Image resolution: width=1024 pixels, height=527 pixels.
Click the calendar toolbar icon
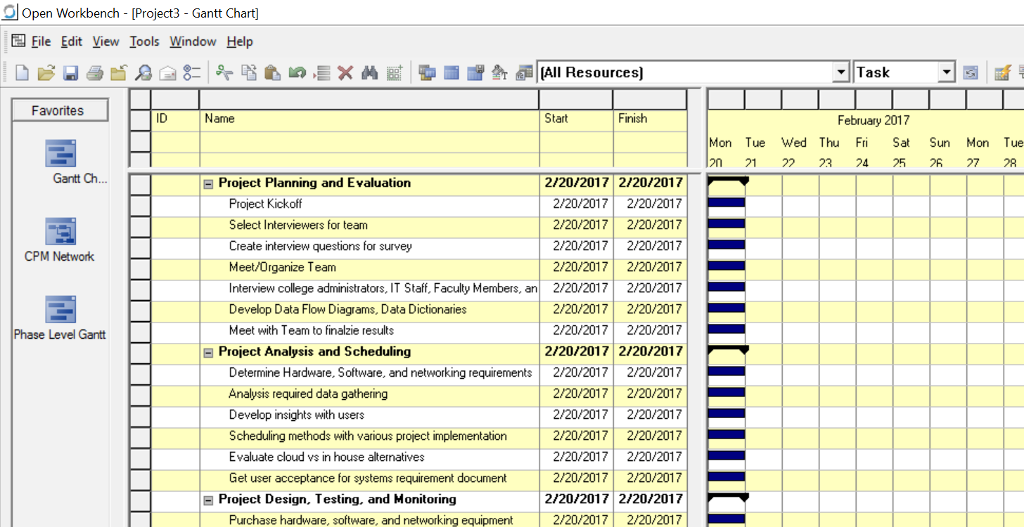(524, 72)
